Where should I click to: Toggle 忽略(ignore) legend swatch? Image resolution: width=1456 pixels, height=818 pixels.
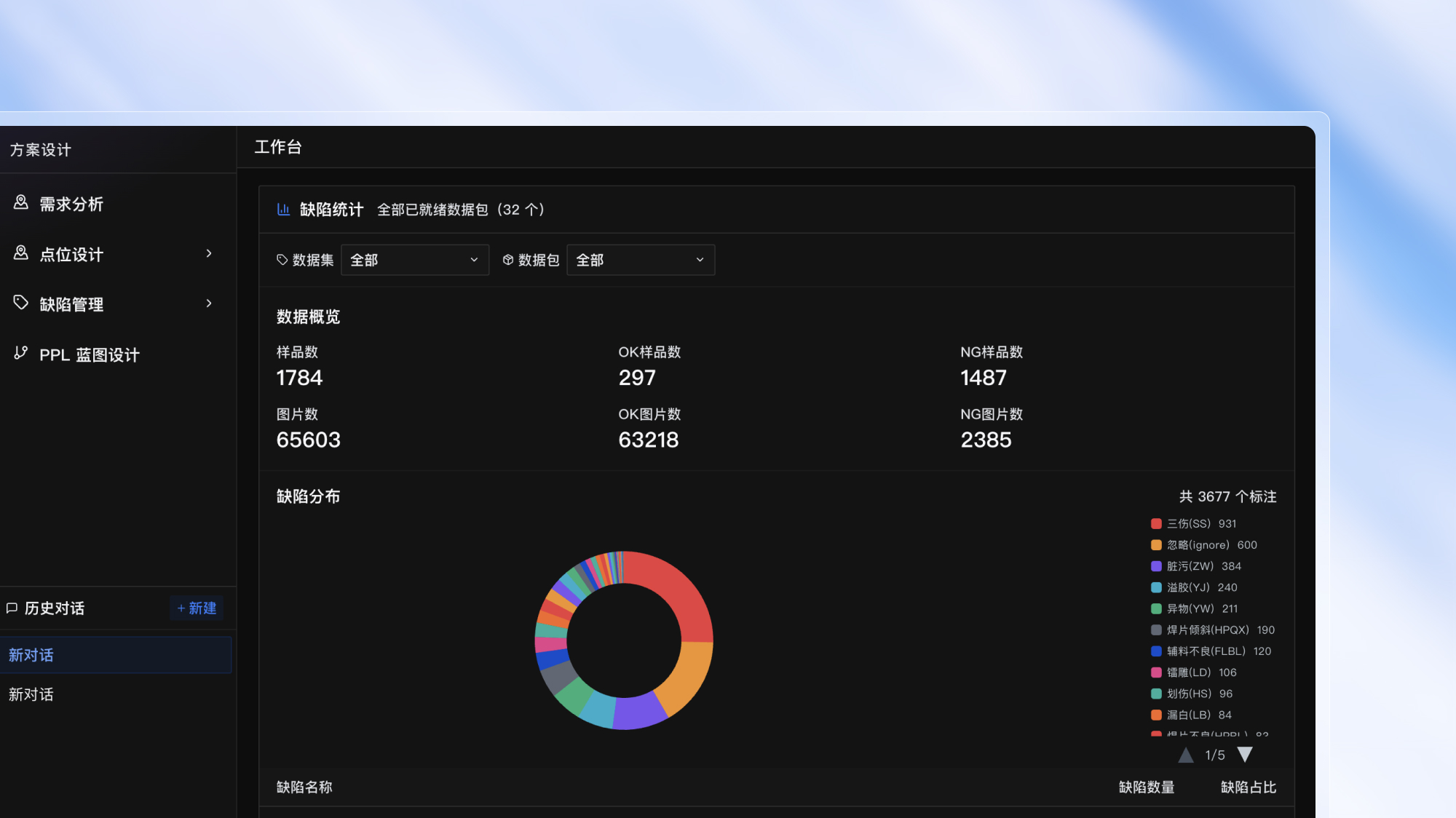[x=1156, y=545]
